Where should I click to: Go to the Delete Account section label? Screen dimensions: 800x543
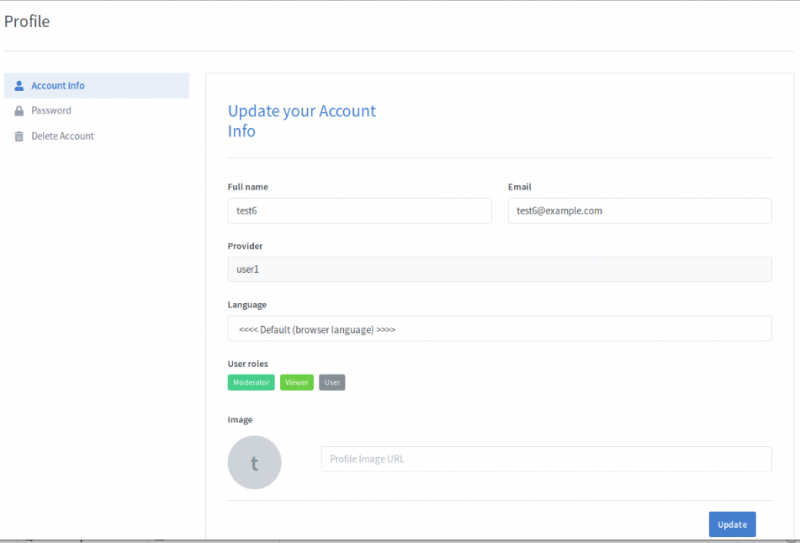[62, 136]
